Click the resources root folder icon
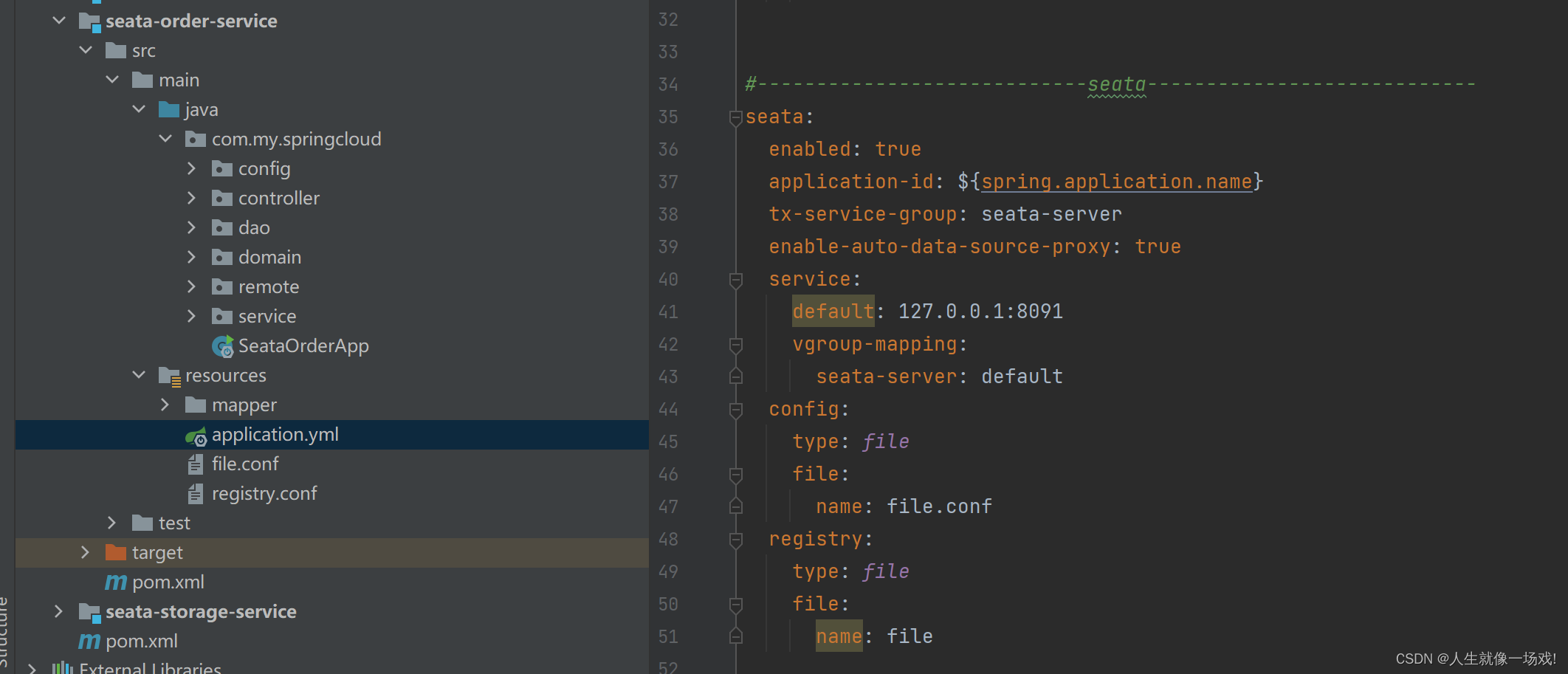The width and height of the screenshot is (1568, 674). (170, 376)
